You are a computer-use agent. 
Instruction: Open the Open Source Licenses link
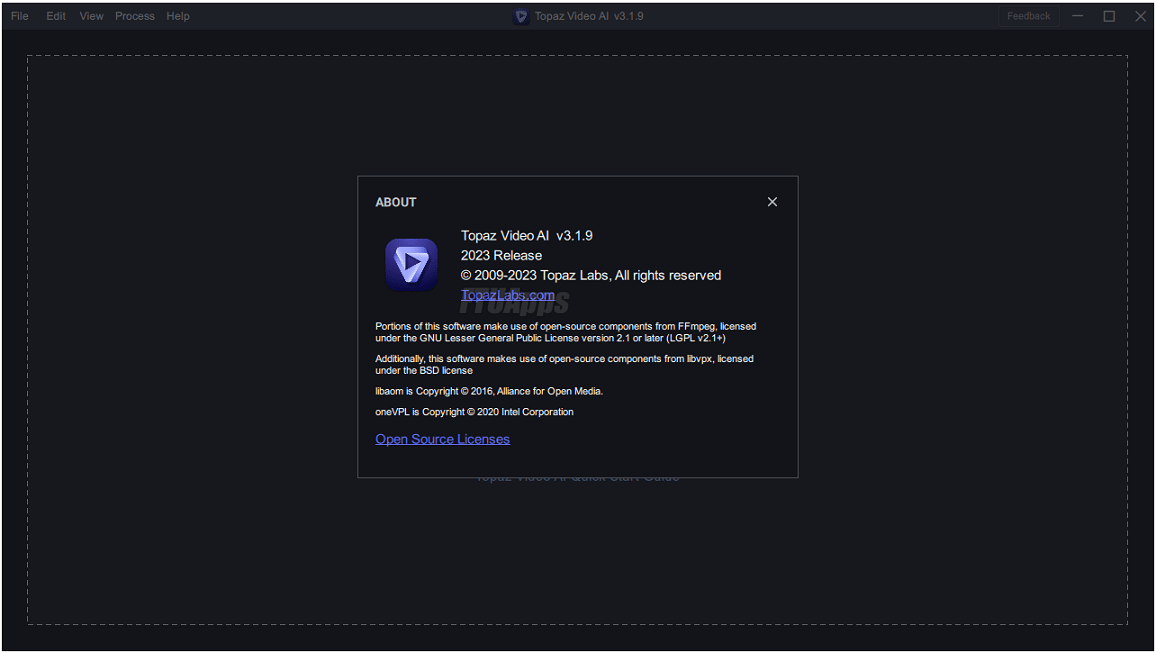(x=442, y=439)
